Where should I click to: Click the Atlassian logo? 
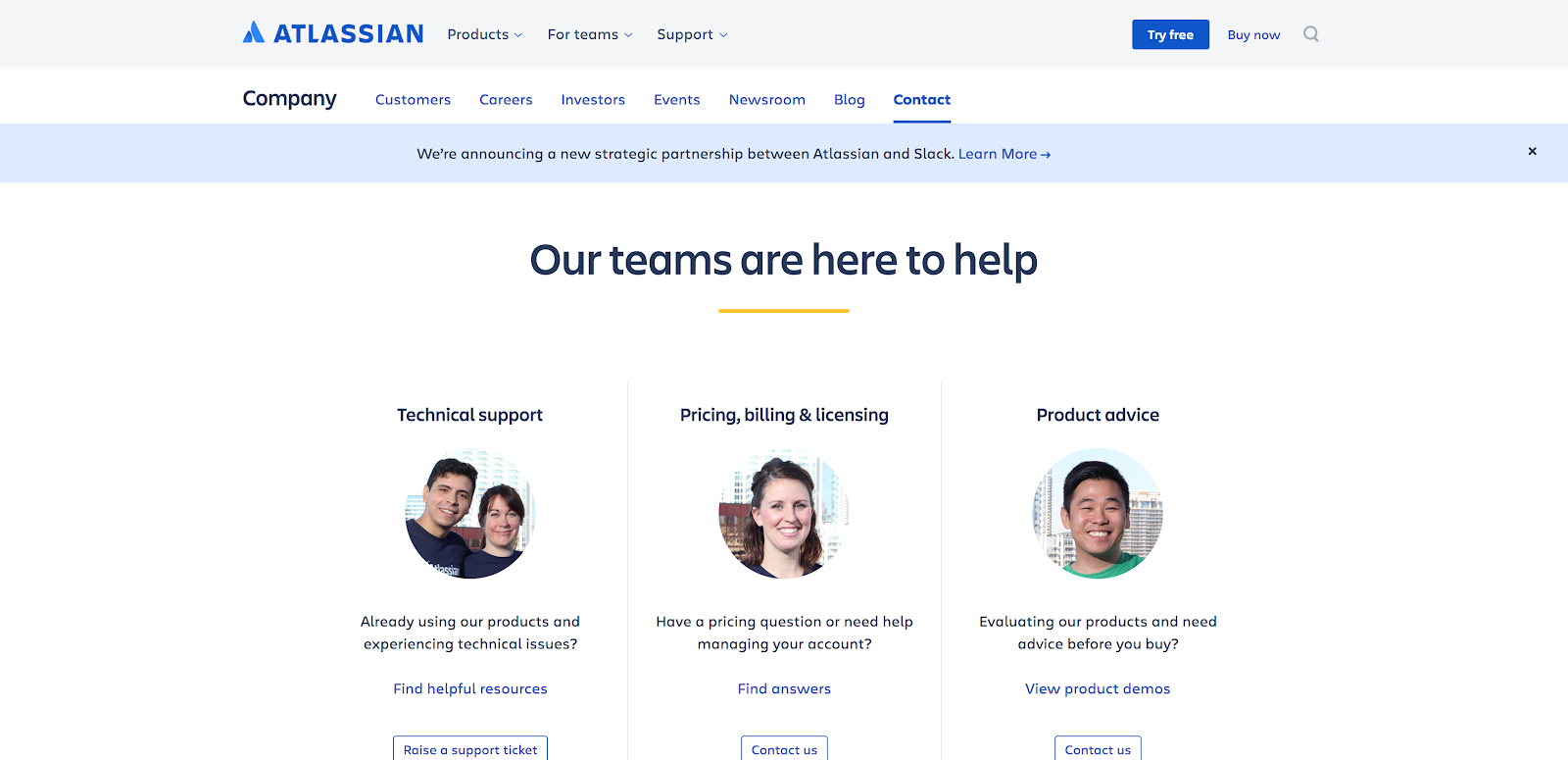[x=333, y=33]
